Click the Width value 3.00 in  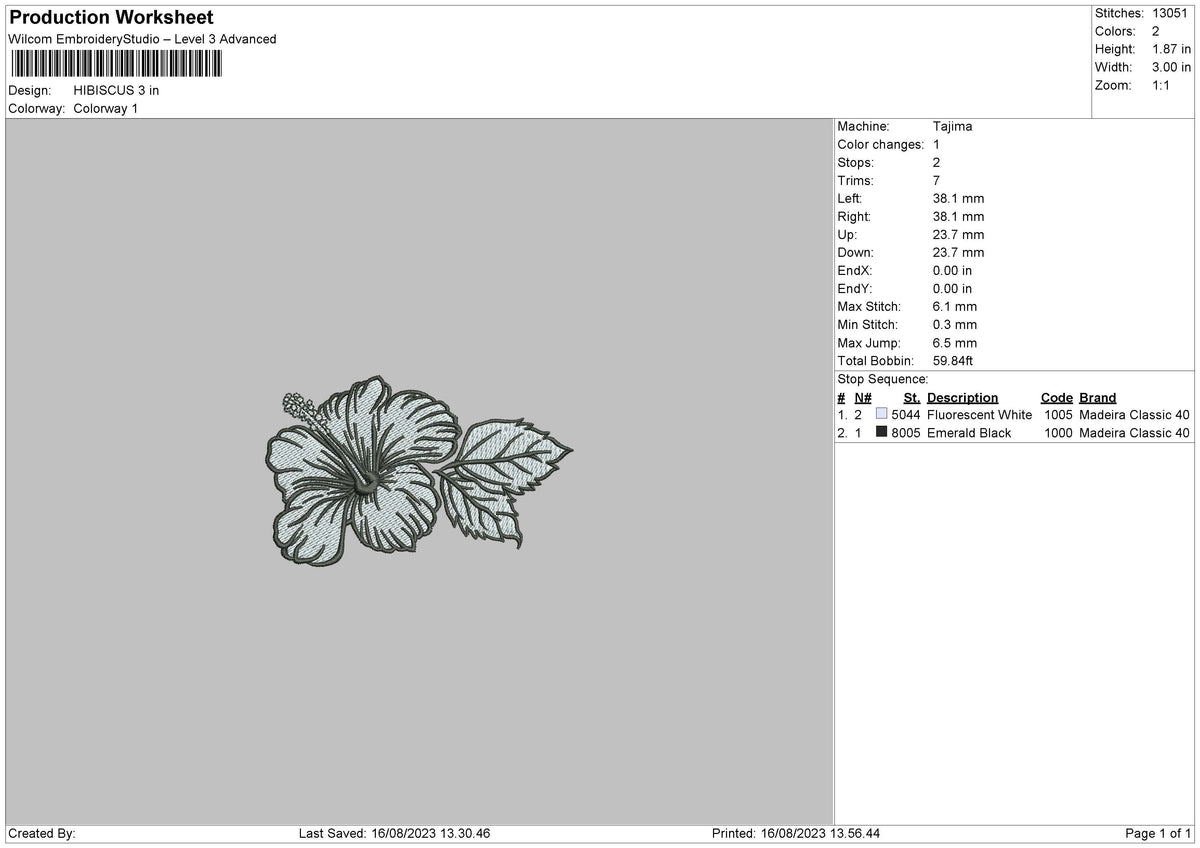(1171, 67)
